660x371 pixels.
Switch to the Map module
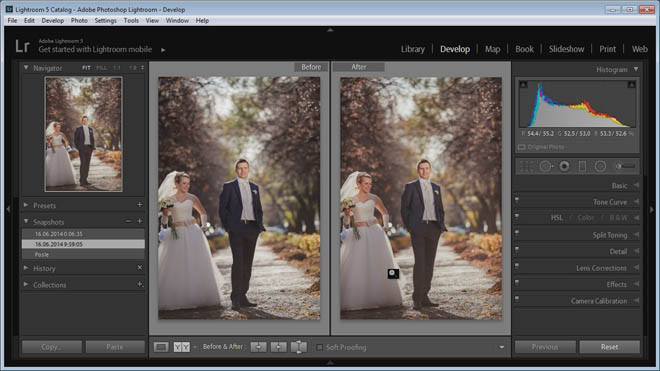(x=492, y=49)
